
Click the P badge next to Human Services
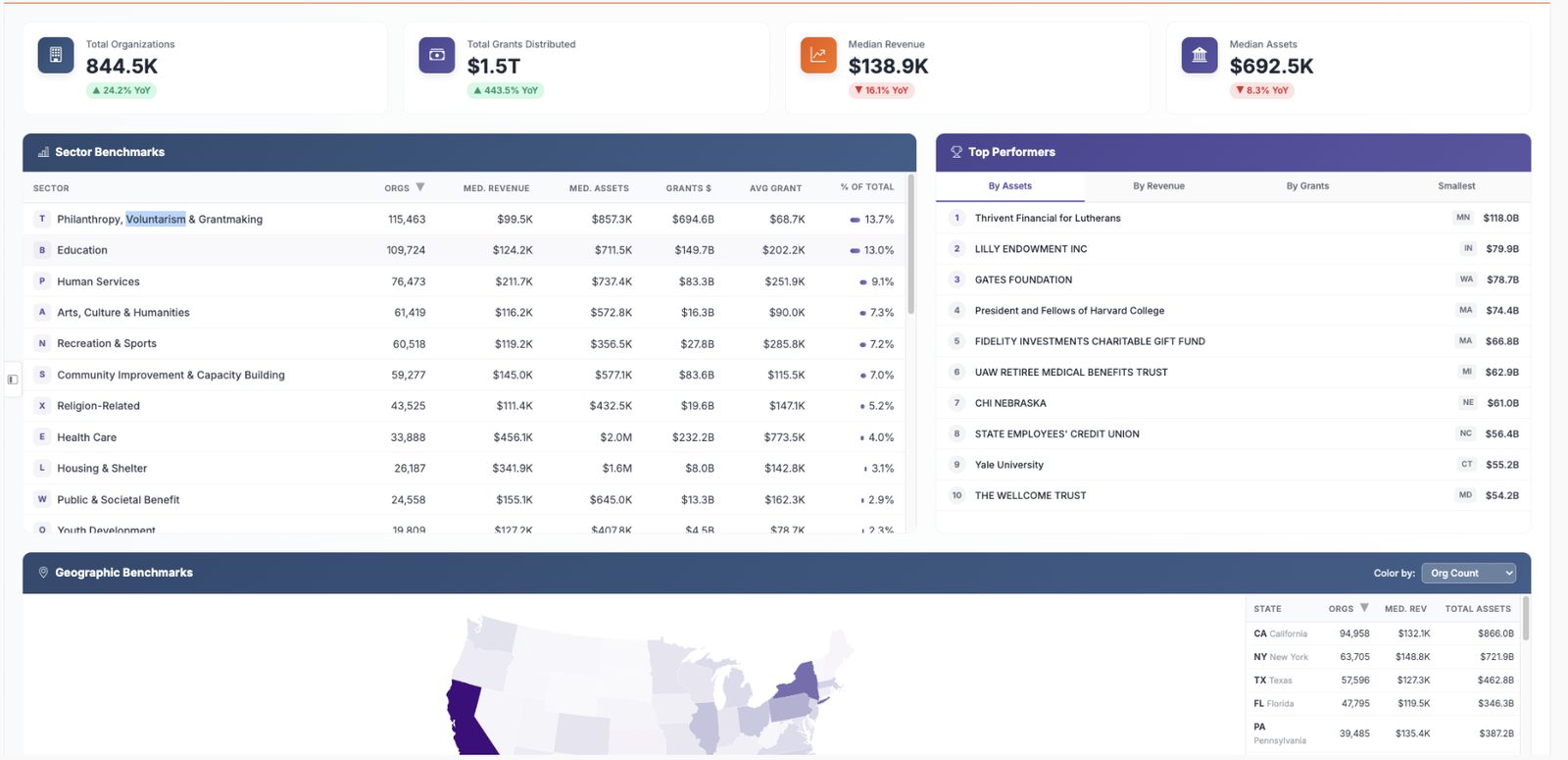(x=42, y=281)
